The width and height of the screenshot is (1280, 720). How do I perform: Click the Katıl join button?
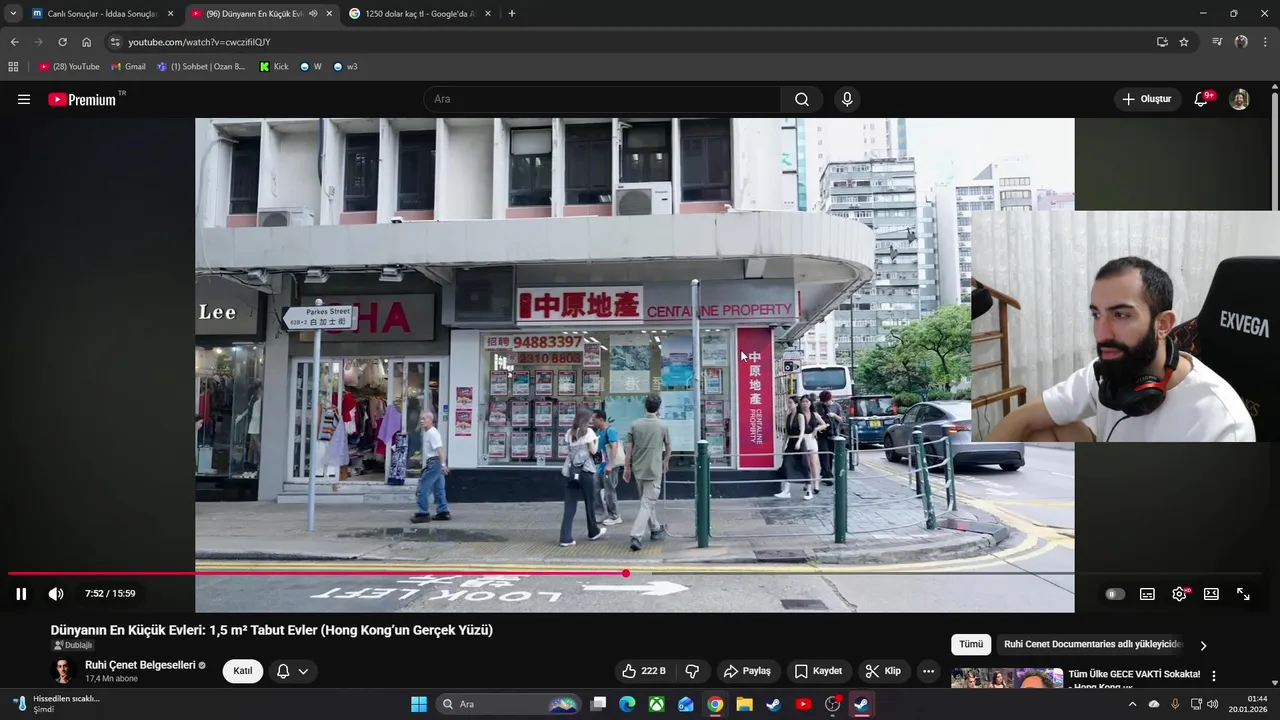click(x=243, y=671)
